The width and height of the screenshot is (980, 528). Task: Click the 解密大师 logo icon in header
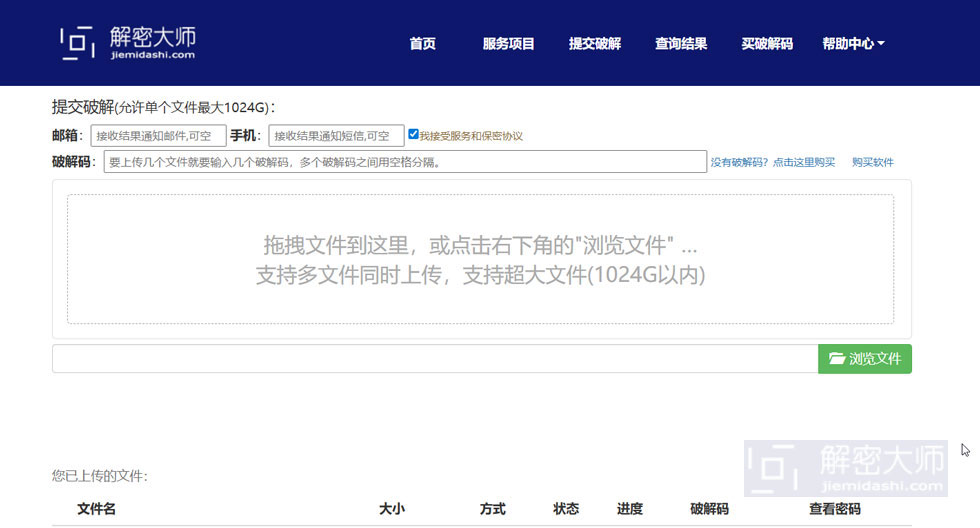tap(78, 43)
